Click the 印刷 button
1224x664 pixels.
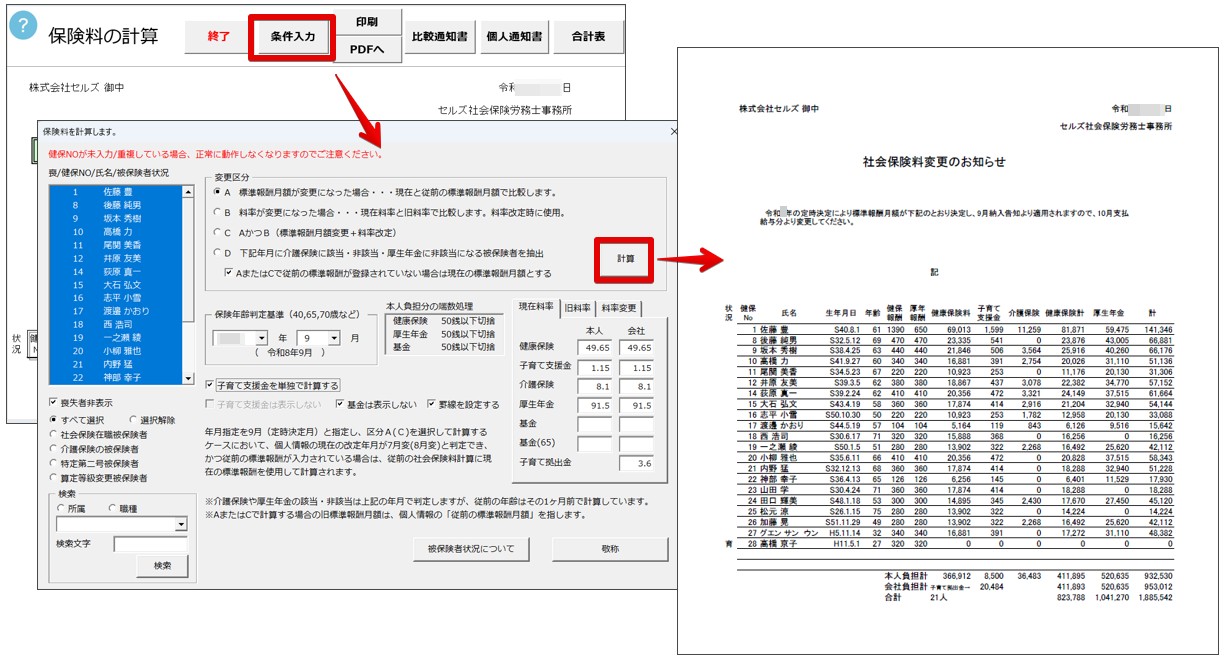click(367, 21)
